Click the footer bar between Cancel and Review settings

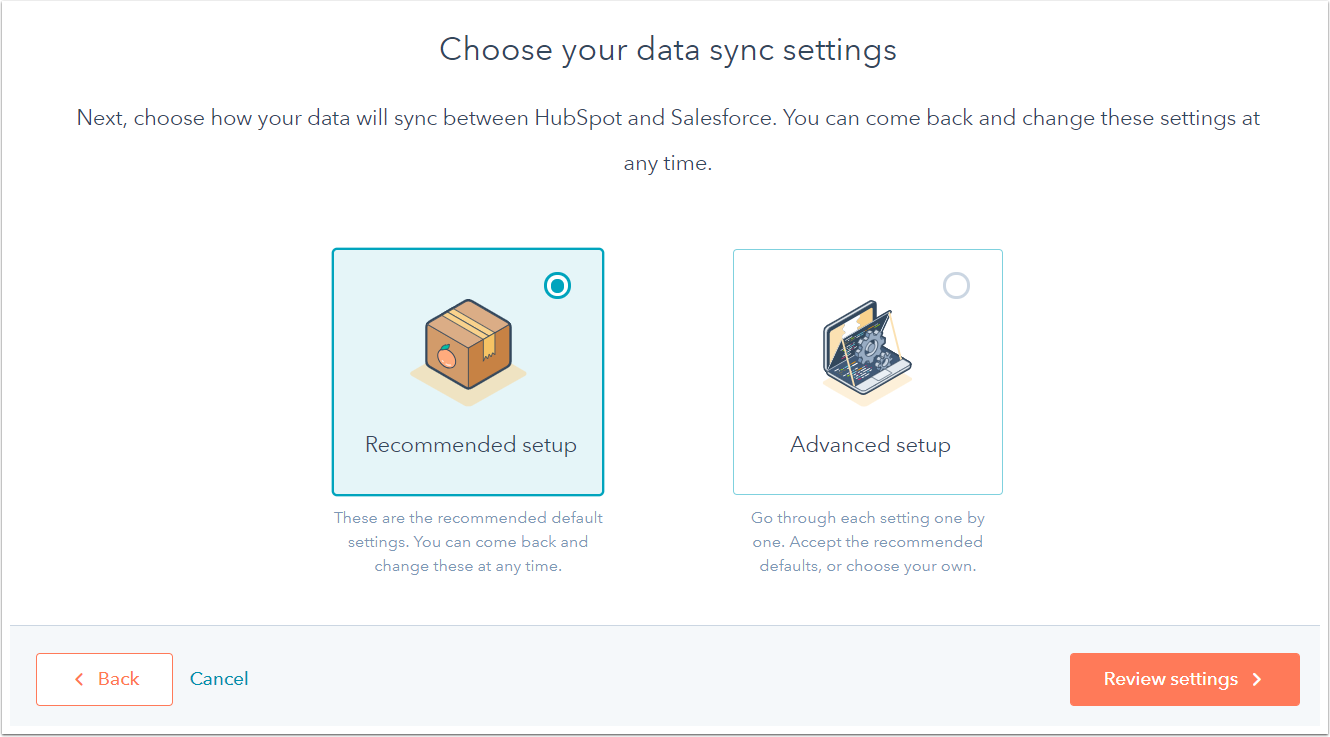(650, 680)
